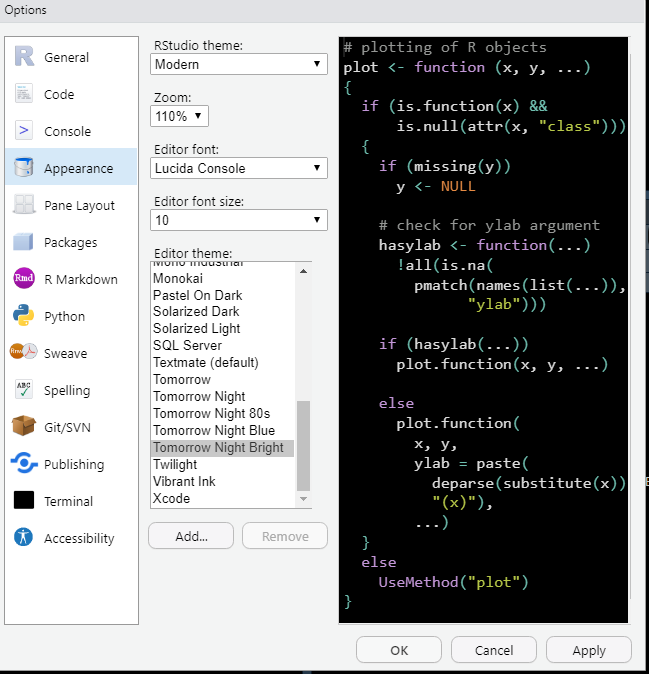Select Monokai editor theme
649x674 pixels.
pyautogui.click(x=223, y=278)
